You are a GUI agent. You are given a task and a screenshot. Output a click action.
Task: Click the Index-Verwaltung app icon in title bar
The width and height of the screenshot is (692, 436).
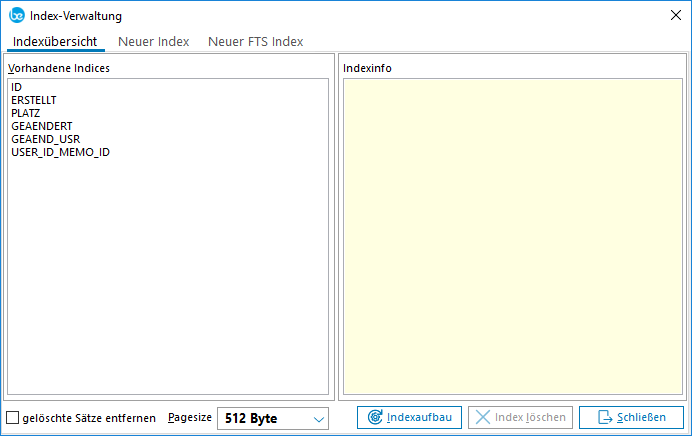pyautogui.click(x=16, y=15)
